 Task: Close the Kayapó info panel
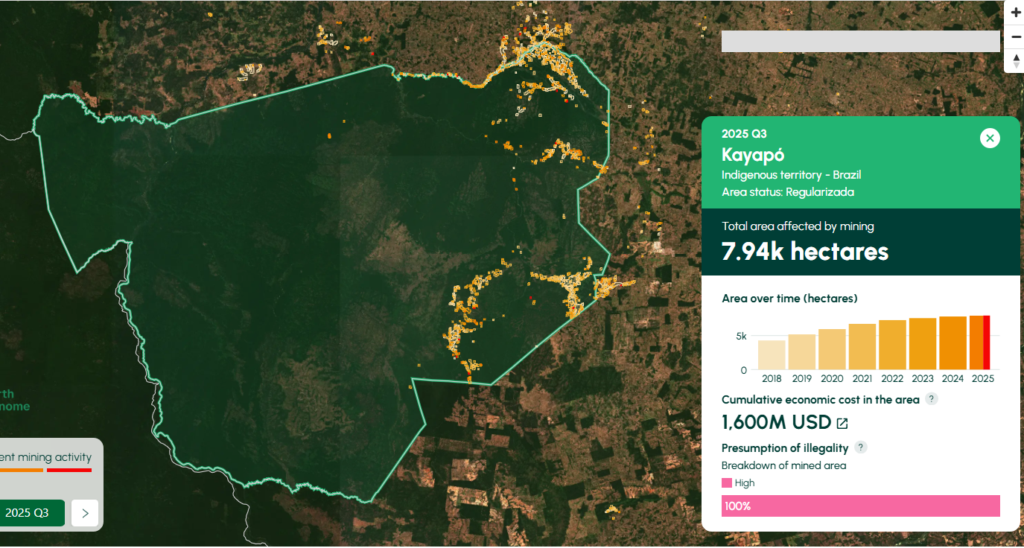[x=989, y=138]
